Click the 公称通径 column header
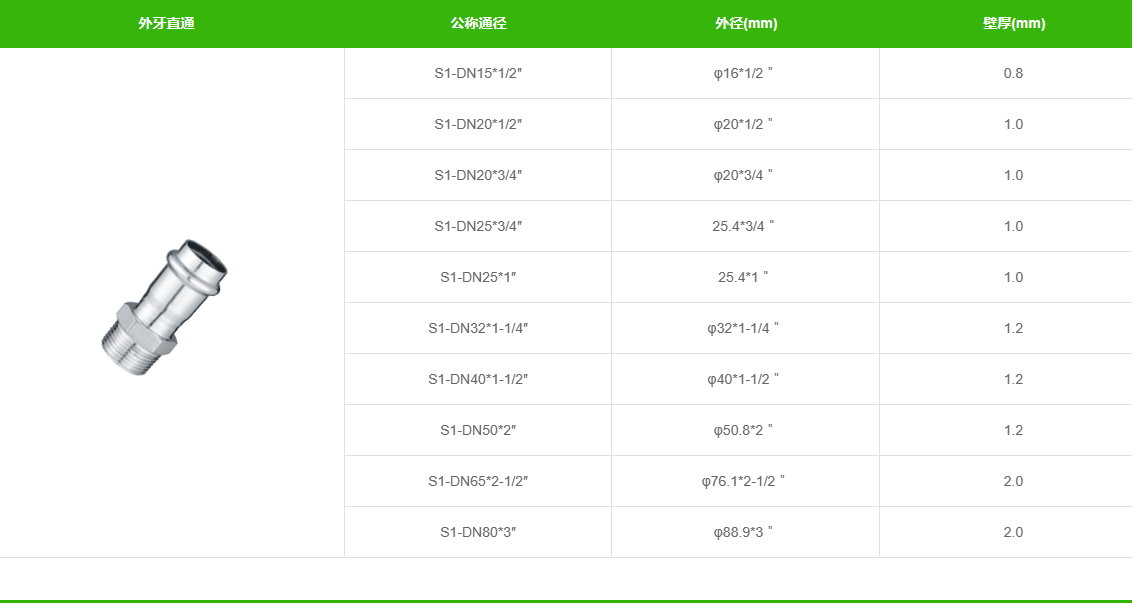The width and height of the screenshot is (1132, 603). pos(478,24)
